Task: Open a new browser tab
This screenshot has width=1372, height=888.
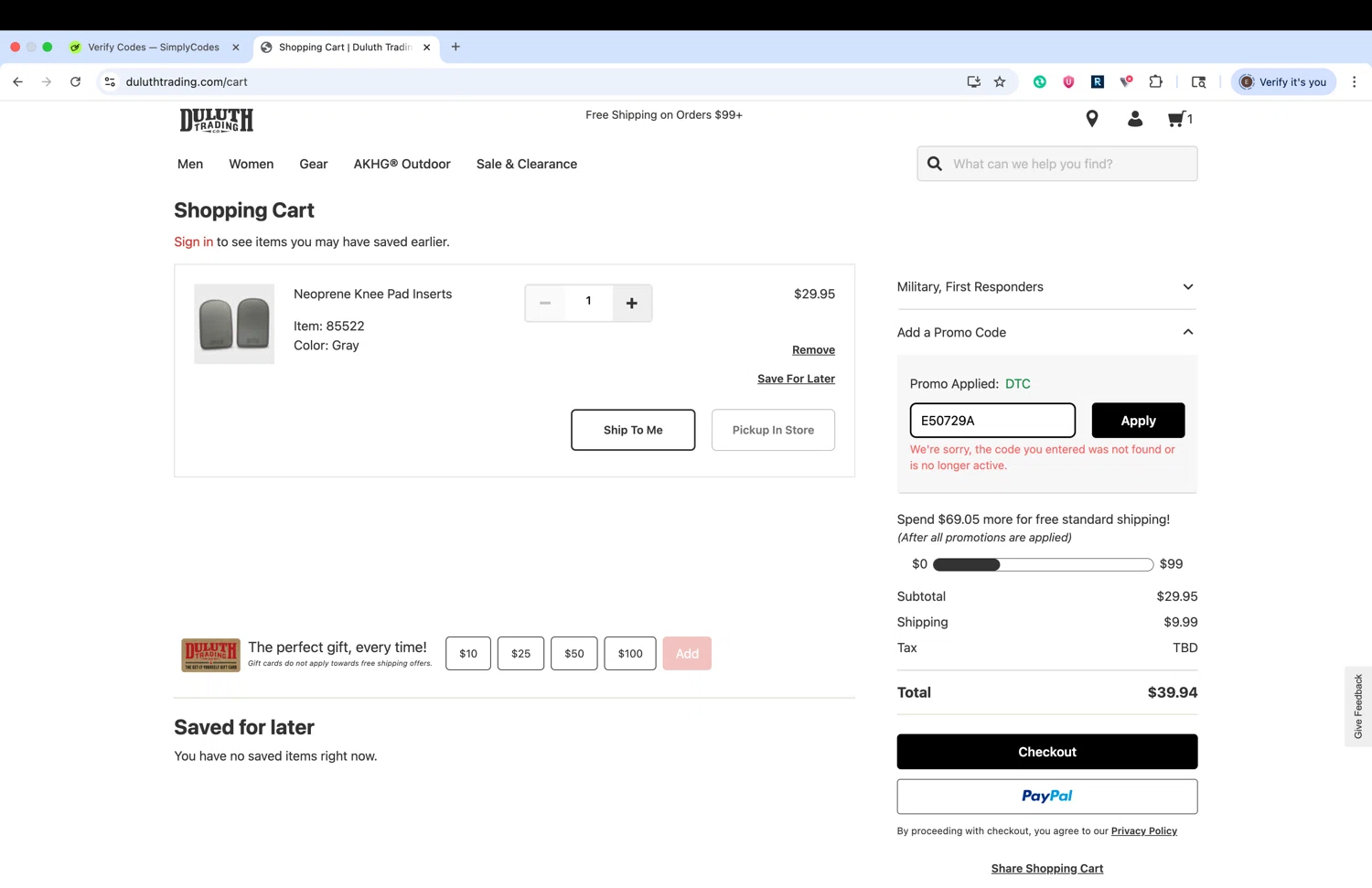Action: click(456, 47)
